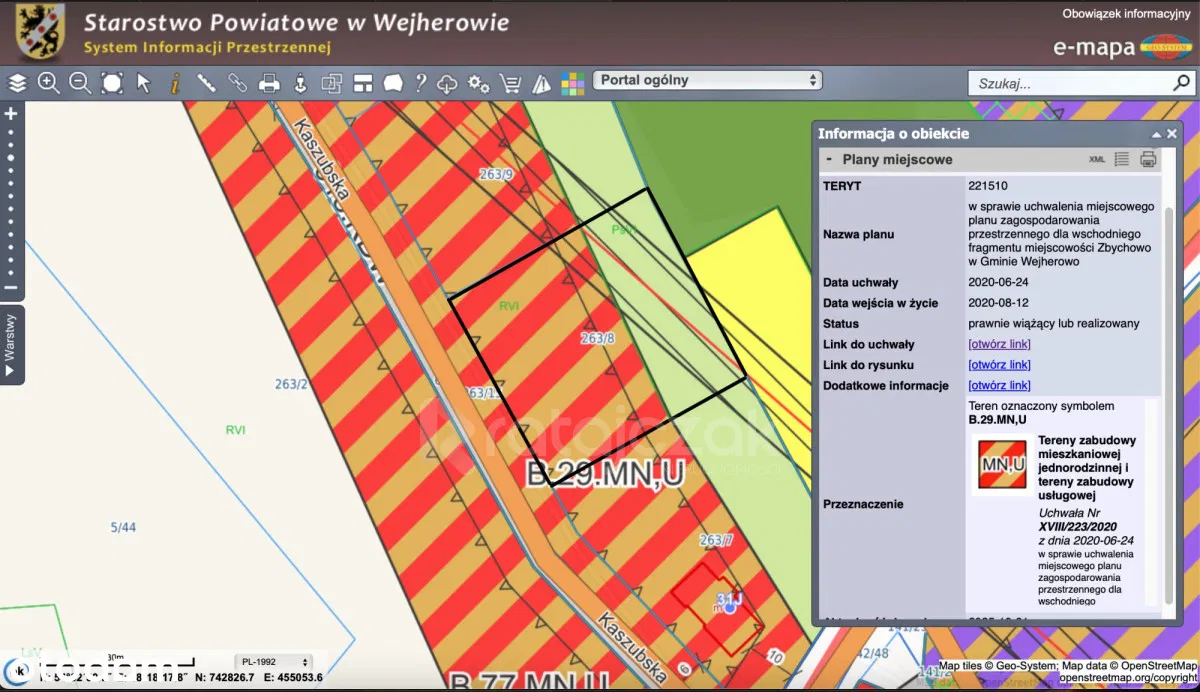
Task: Click the help question mark icon
Action: pyautogui.click(x=421, y=83)
